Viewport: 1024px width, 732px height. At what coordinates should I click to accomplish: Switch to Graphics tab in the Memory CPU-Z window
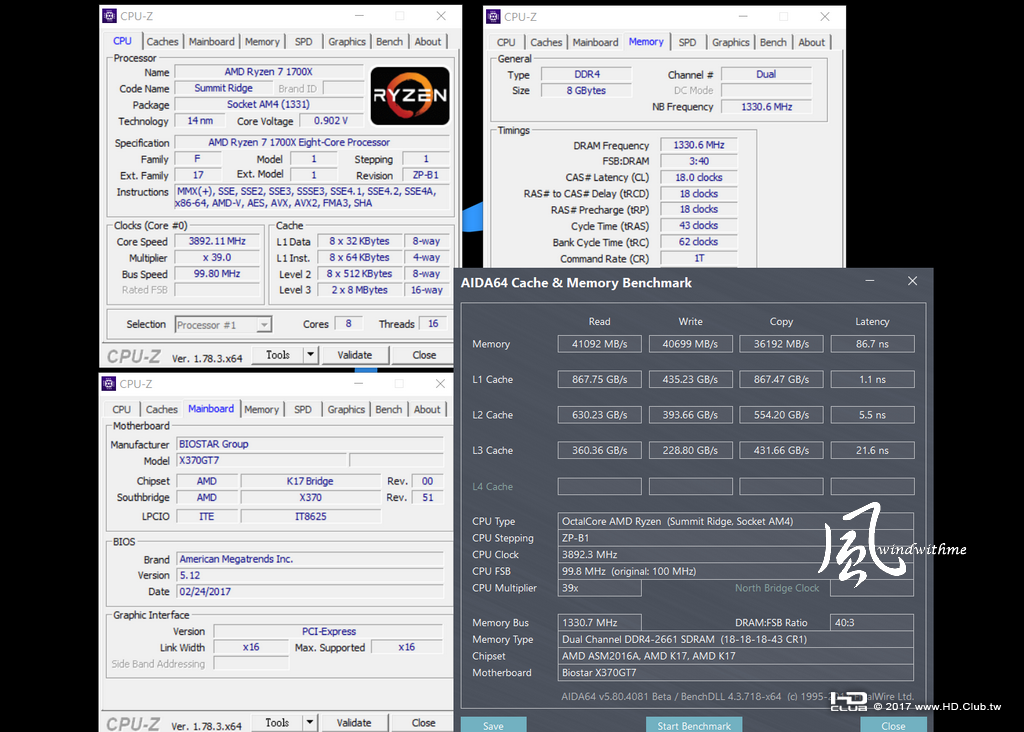[x=730, y=42]
